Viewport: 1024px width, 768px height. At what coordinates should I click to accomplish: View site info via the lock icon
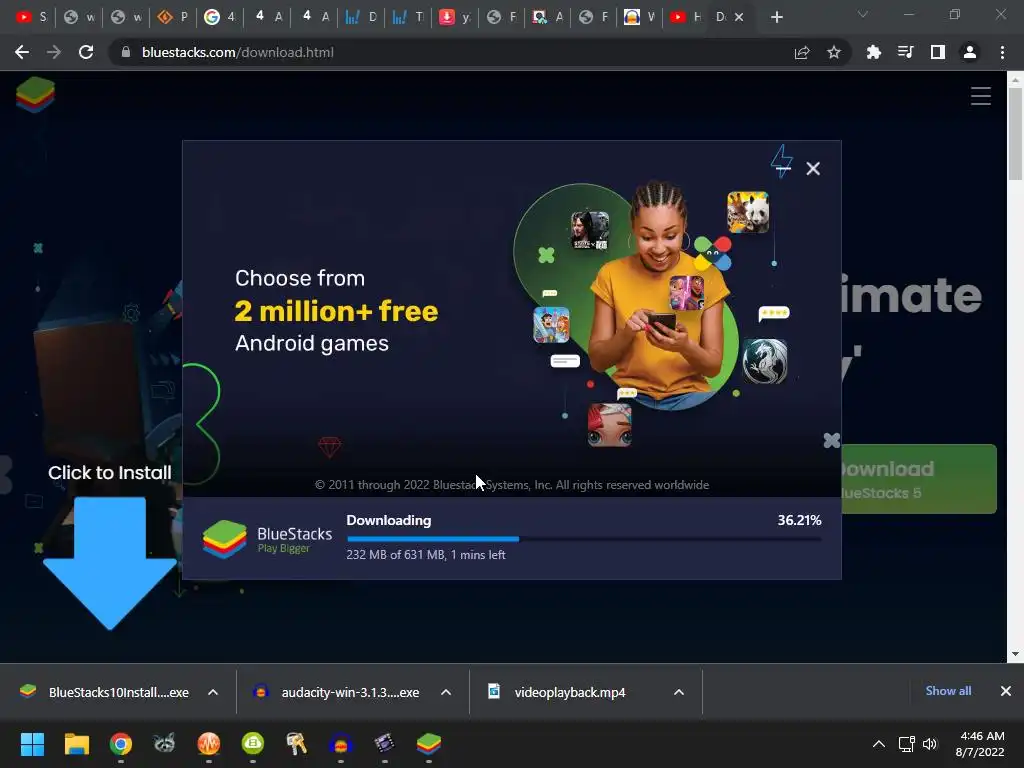127,52
